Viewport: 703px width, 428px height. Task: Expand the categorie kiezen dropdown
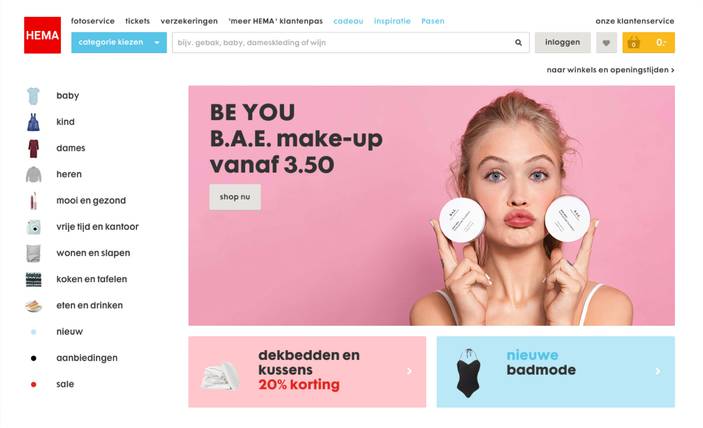[119, 43]
